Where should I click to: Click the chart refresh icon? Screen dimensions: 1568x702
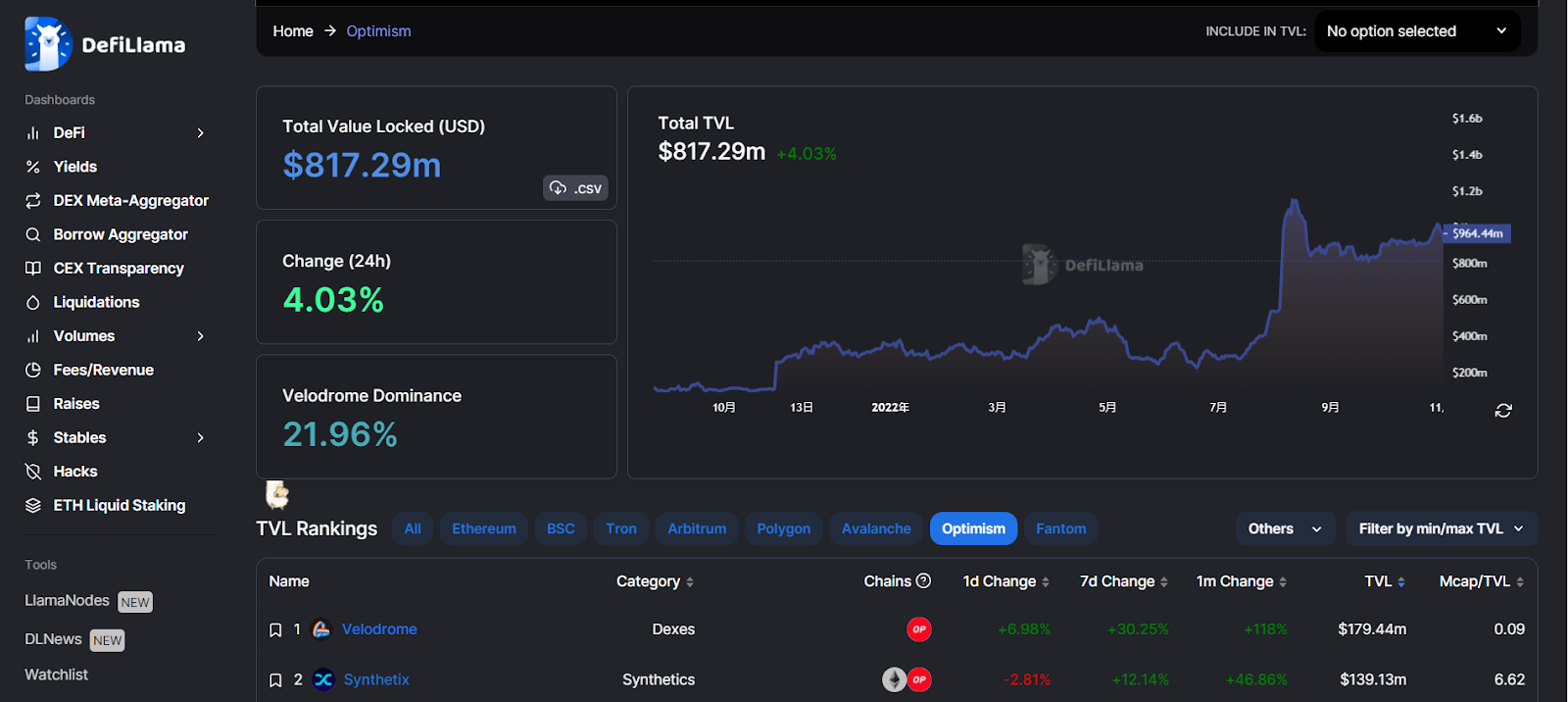tap(1503, 411)
